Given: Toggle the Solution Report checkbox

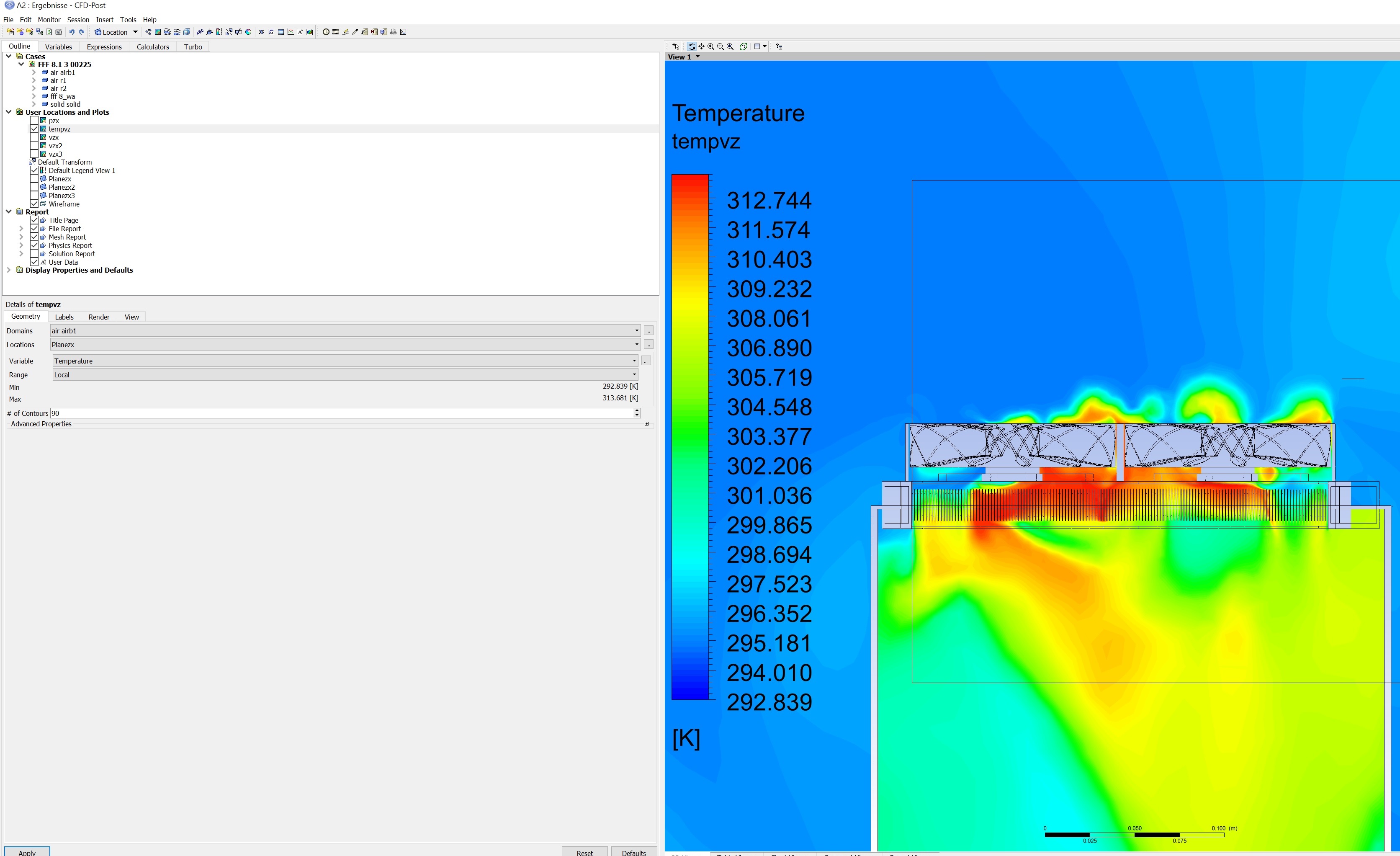Looking at the screenshot, I should click(34, 254).
